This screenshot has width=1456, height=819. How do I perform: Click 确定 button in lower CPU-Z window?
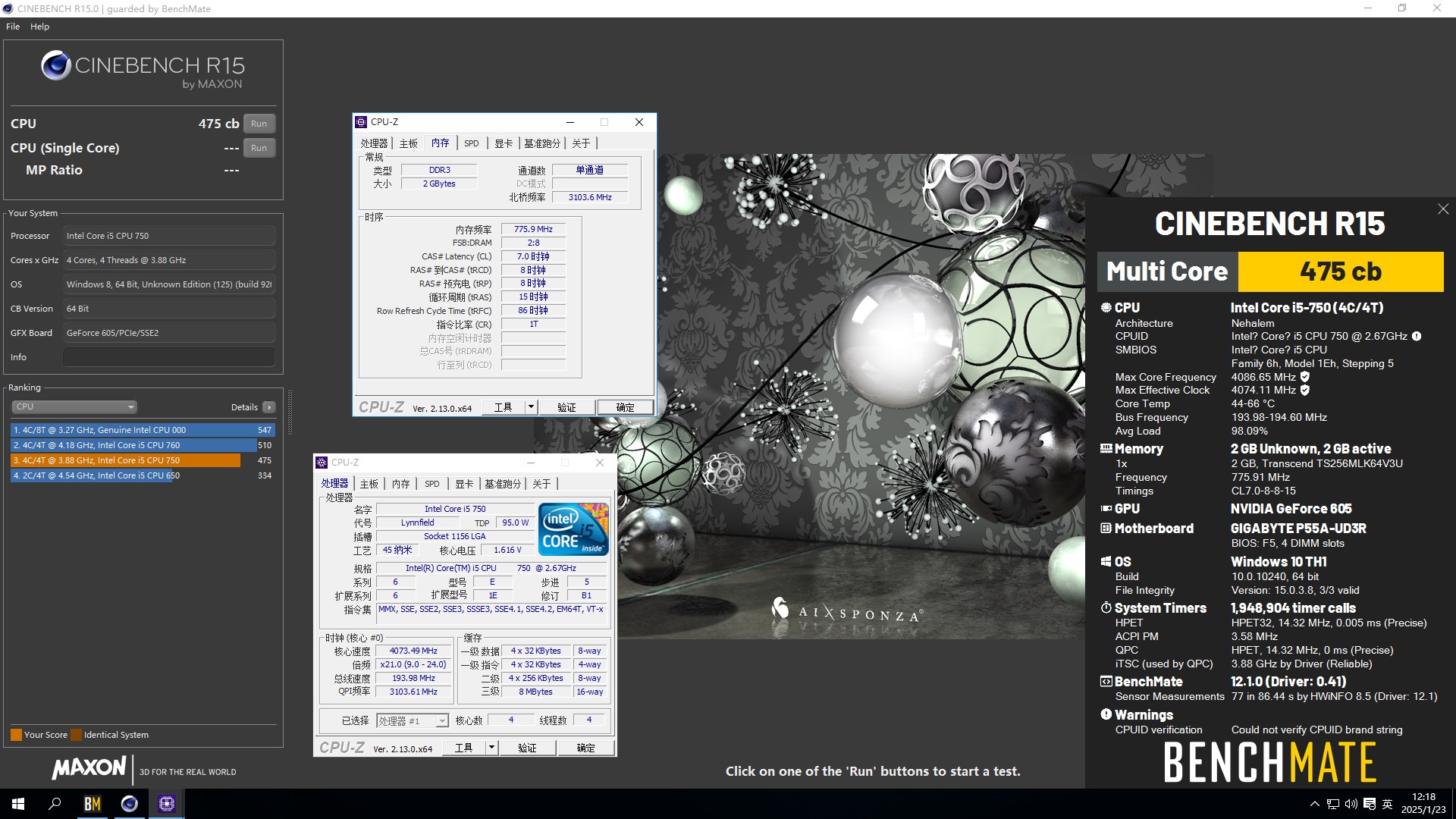pyautogui.click(x=585, y=748)
